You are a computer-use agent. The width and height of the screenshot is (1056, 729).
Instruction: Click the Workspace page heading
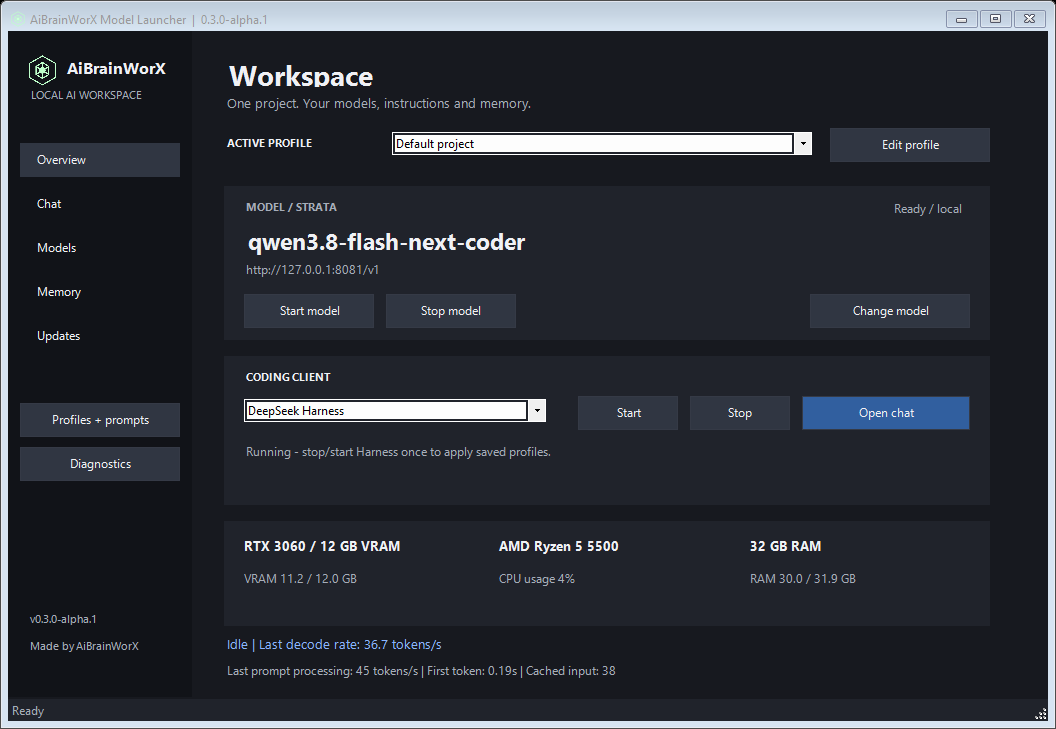(300, 75)
